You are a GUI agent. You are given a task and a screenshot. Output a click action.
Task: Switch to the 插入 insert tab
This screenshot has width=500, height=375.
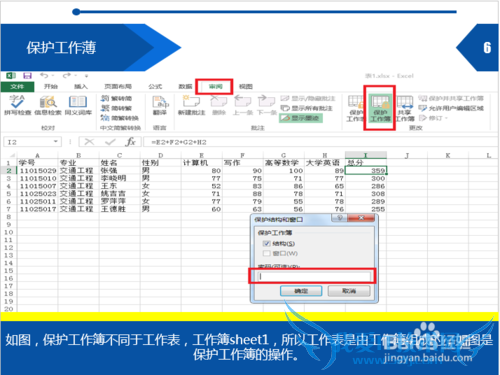(x=81, y=86)
